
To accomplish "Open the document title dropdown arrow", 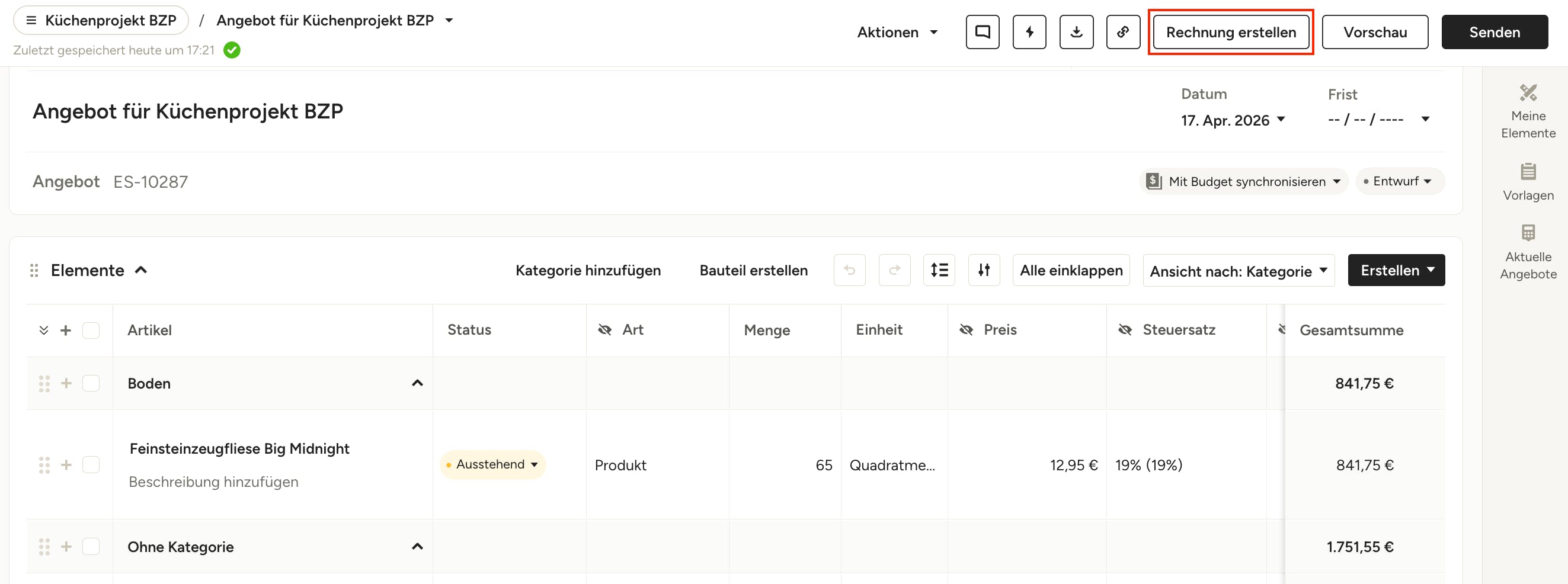I will [x=449, y=20].
